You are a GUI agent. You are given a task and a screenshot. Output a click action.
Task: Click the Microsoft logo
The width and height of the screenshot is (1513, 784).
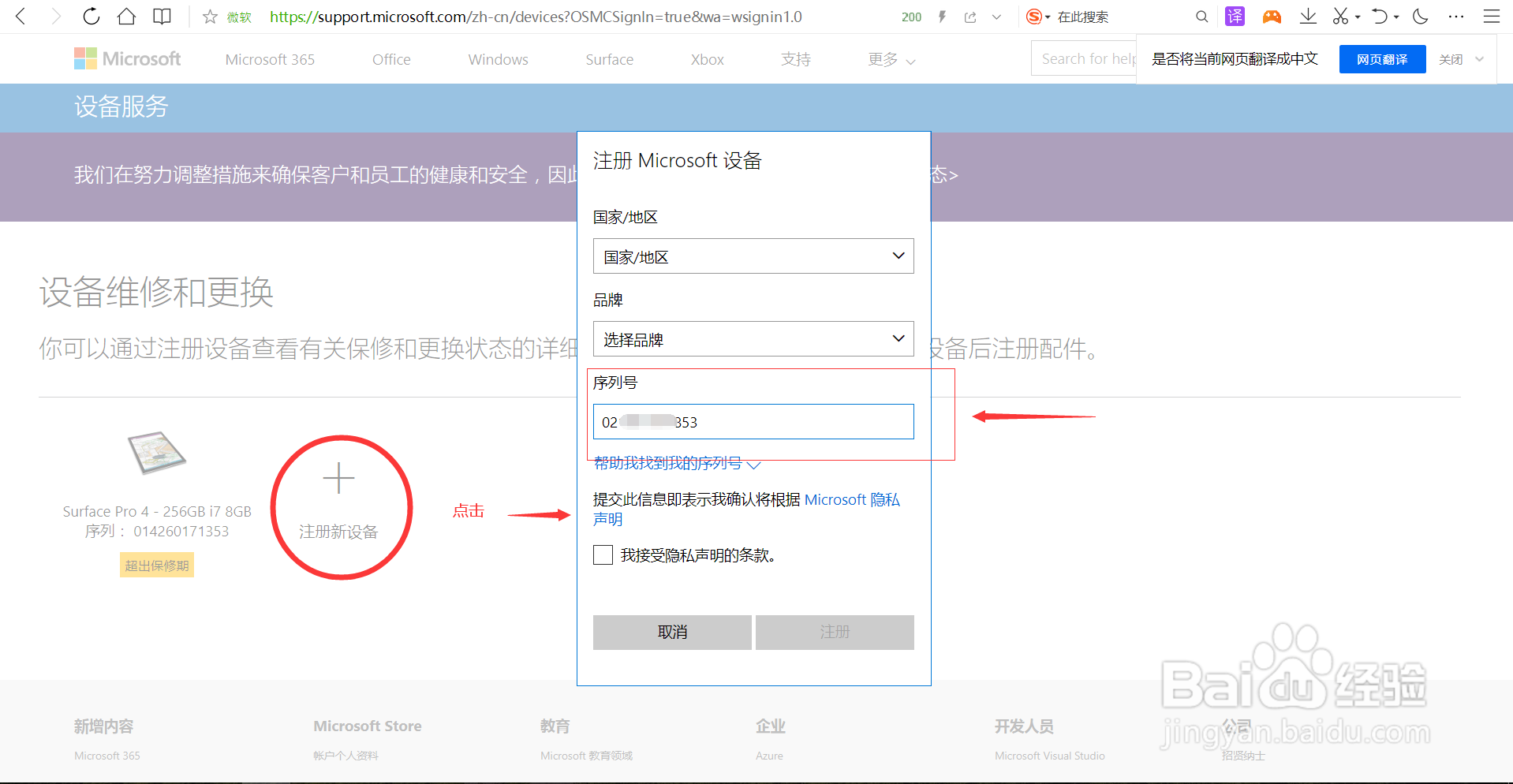(x=127, y=59)
